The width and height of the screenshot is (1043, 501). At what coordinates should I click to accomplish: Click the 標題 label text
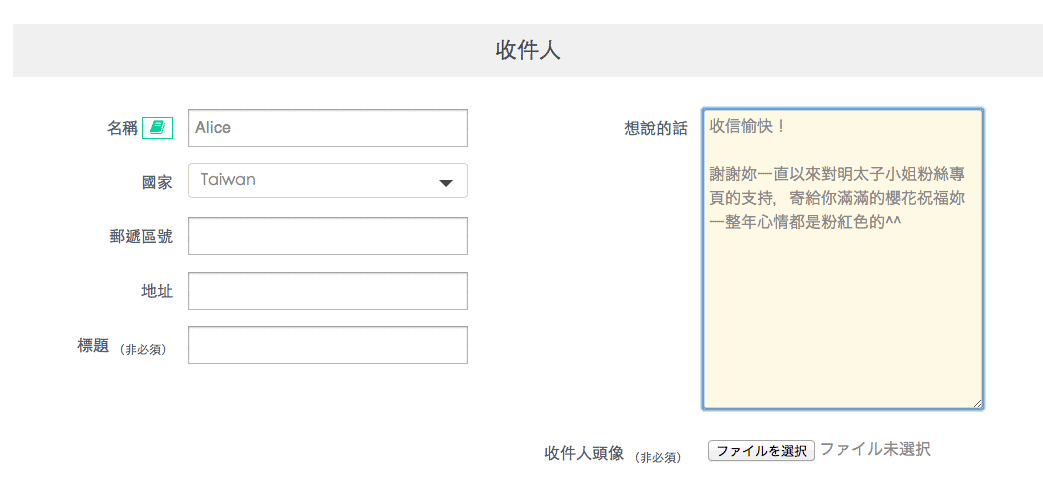click(93, 346)
